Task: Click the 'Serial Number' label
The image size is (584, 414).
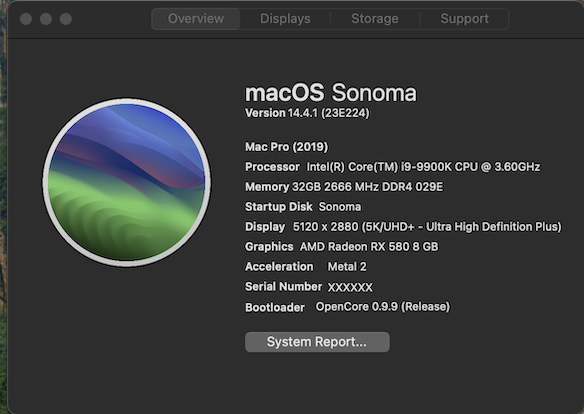Action: (x=283, y=286)
